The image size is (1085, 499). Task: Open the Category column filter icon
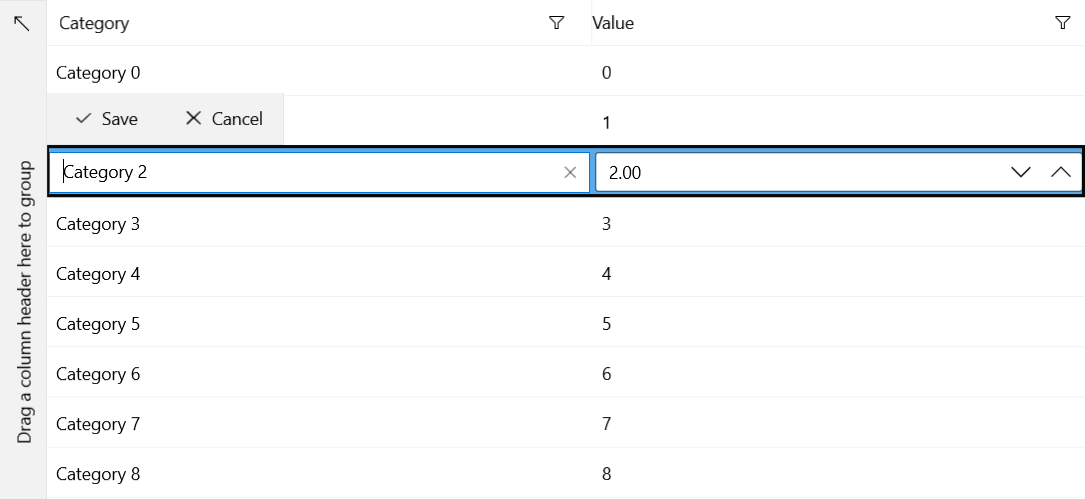[x=556, y=23]
